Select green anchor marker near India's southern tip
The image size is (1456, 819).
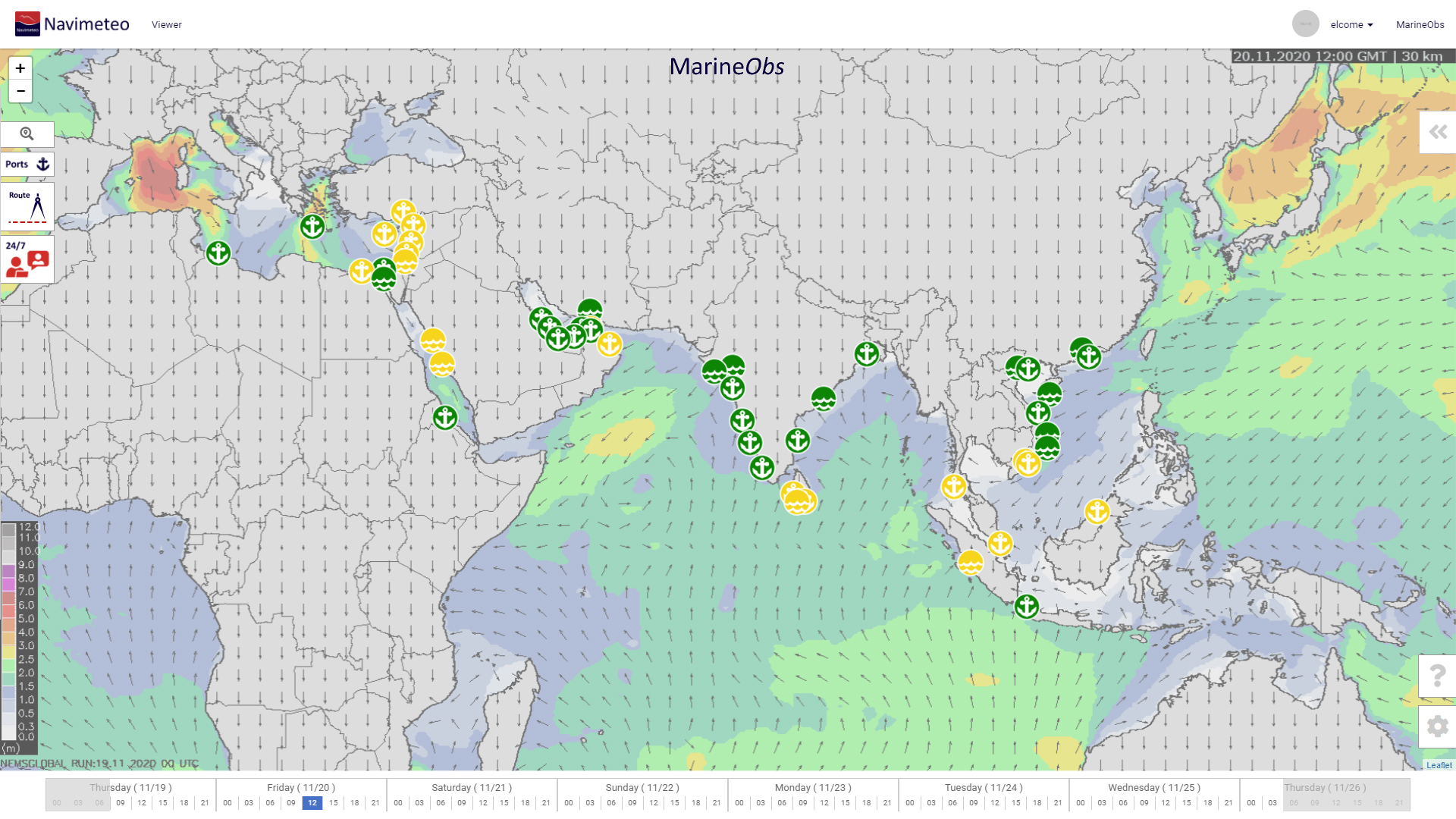click(762, 468)
